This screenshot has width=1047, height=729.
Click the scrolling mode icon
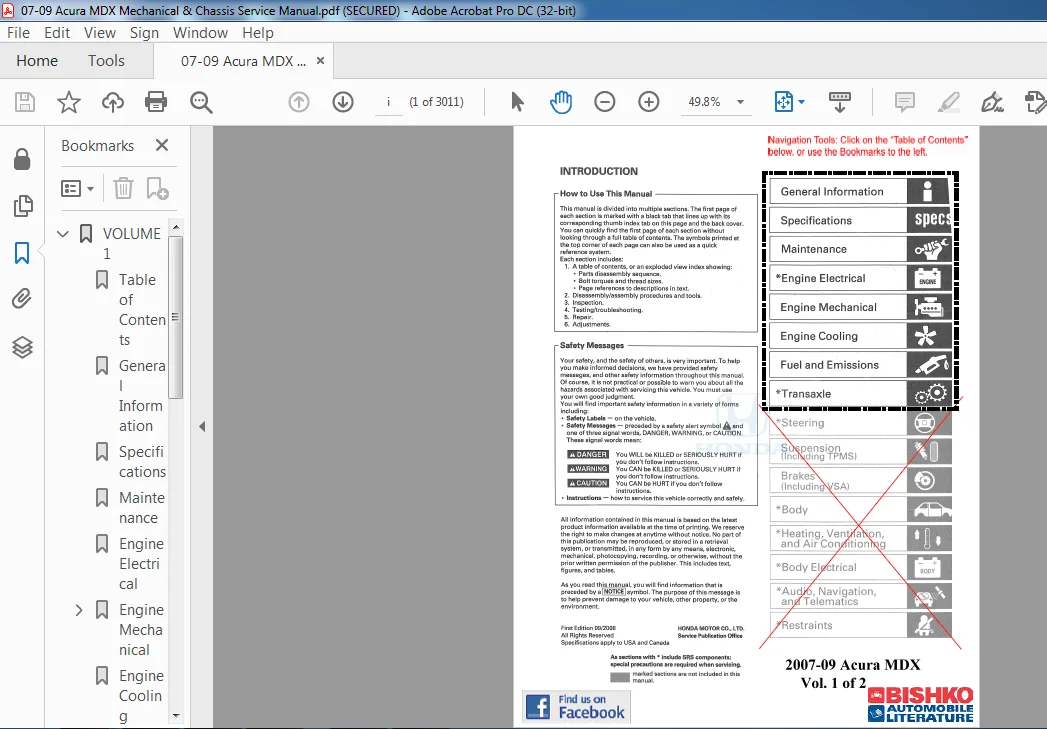839,102
